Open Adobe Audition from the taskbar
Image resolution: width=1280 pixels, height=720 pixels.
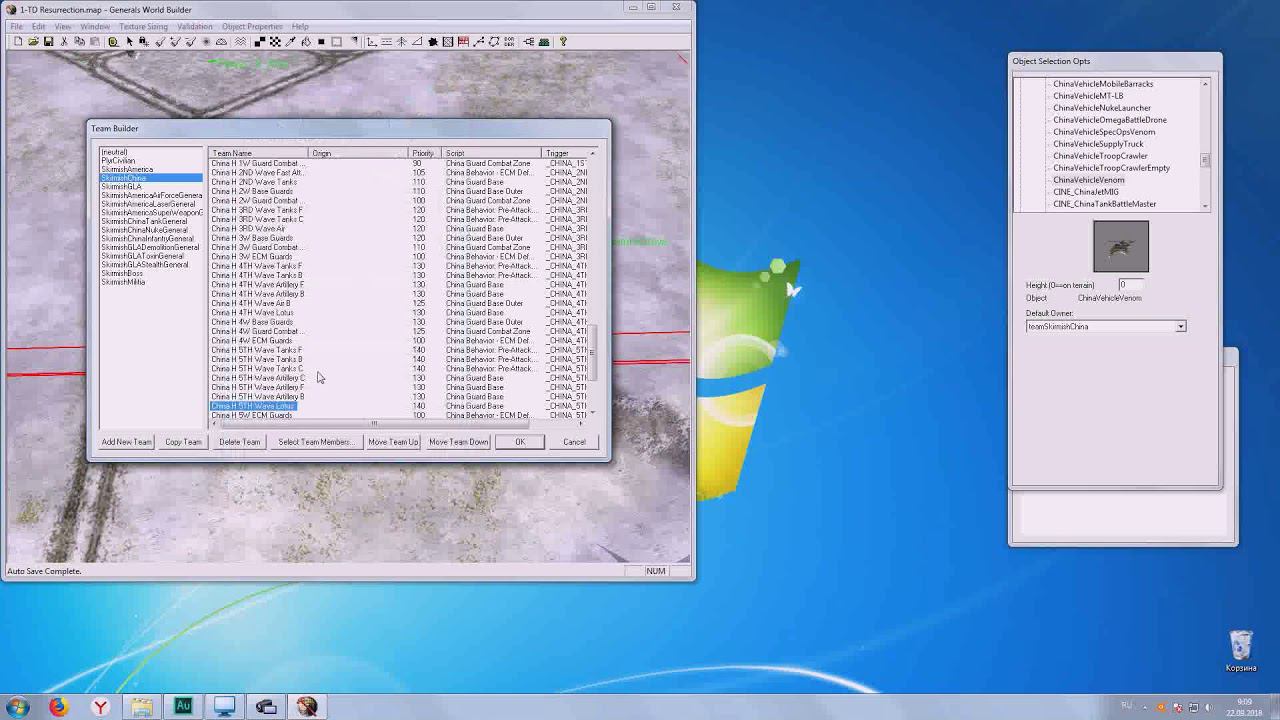[183, 707]
